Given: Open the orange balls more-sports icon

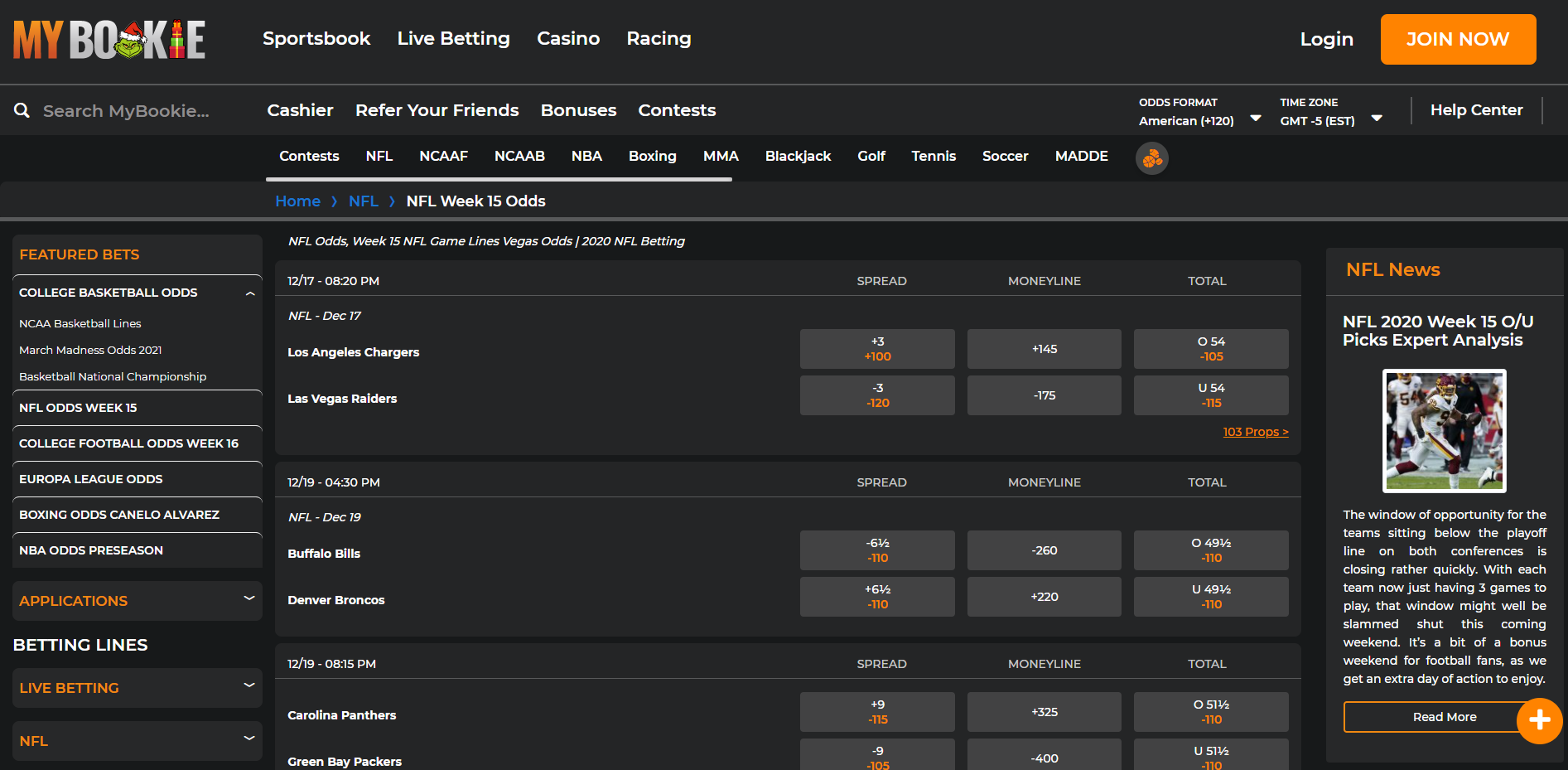Looking at the screenshot, I should [x=1151, y=157].
